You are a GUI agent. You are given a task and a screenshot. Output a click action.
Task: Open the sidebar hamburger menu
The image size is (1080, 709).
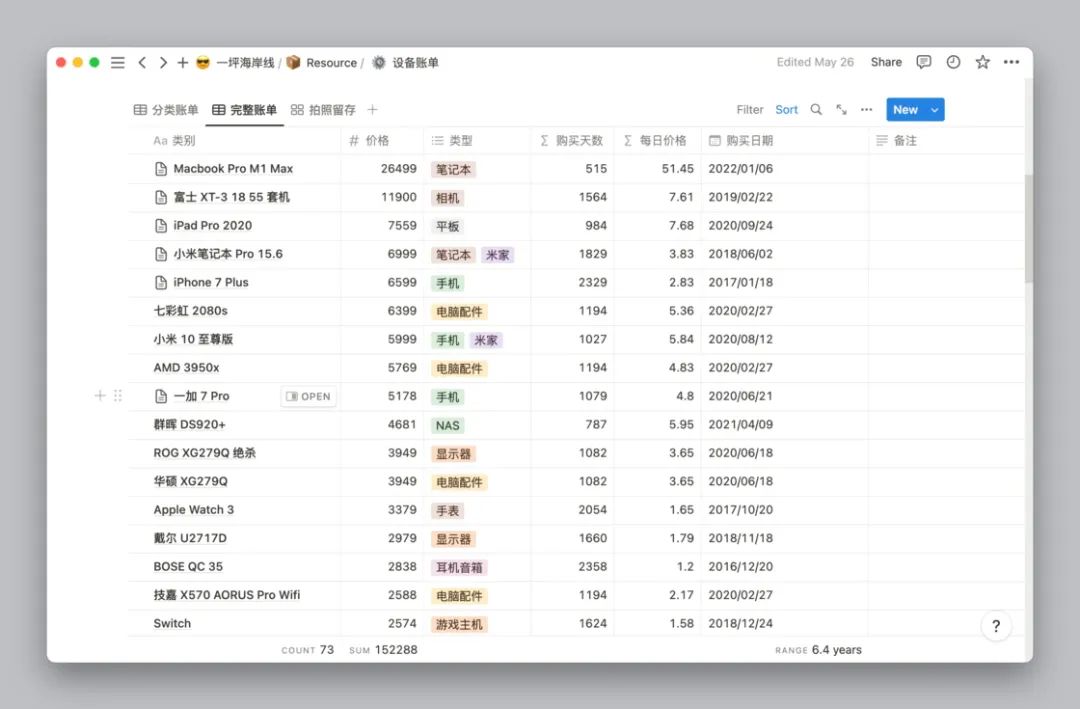[x=118, y=63]
